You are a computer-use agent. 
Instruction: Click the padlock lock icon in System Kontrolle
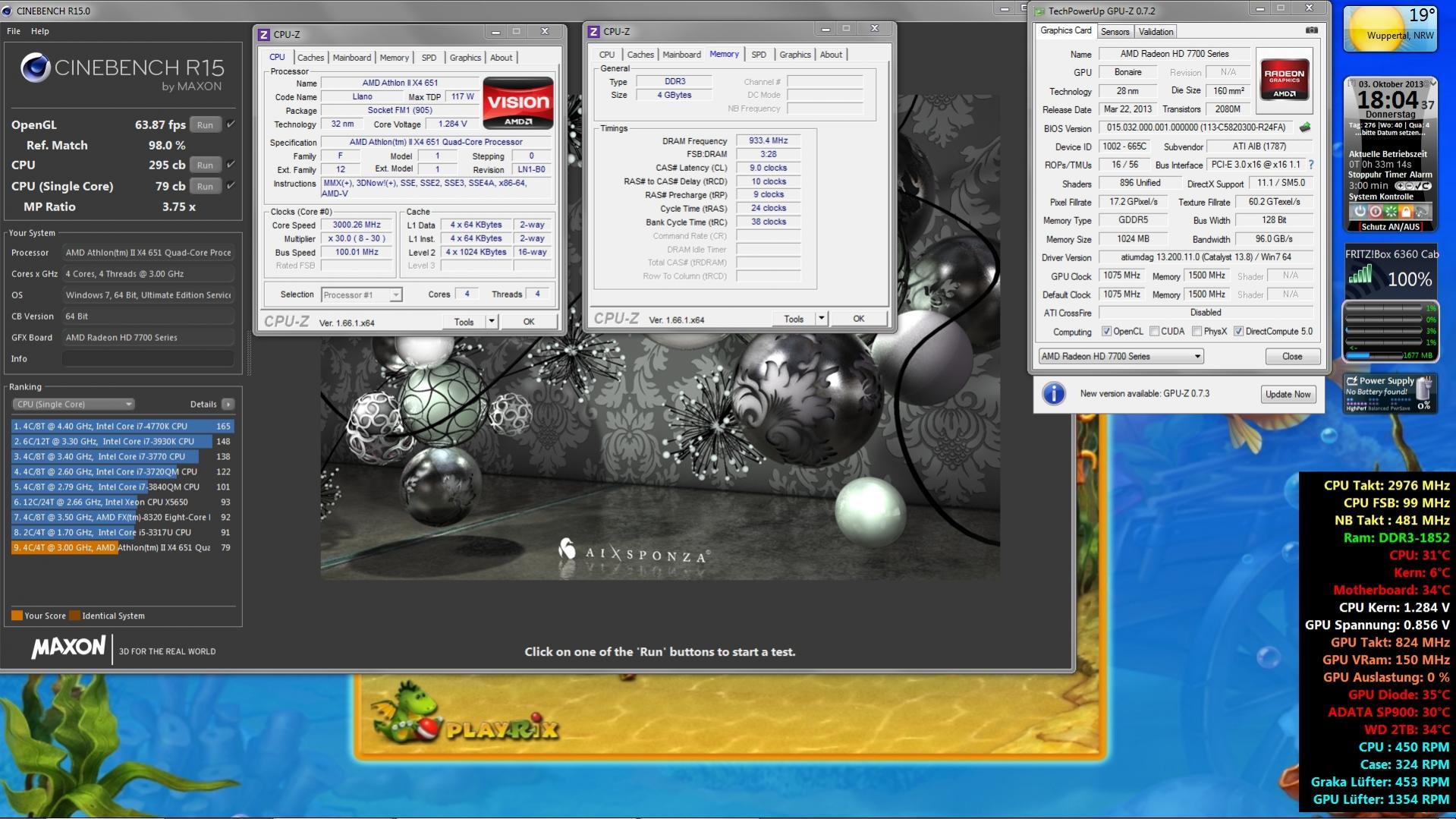[x=1405, y=211]
